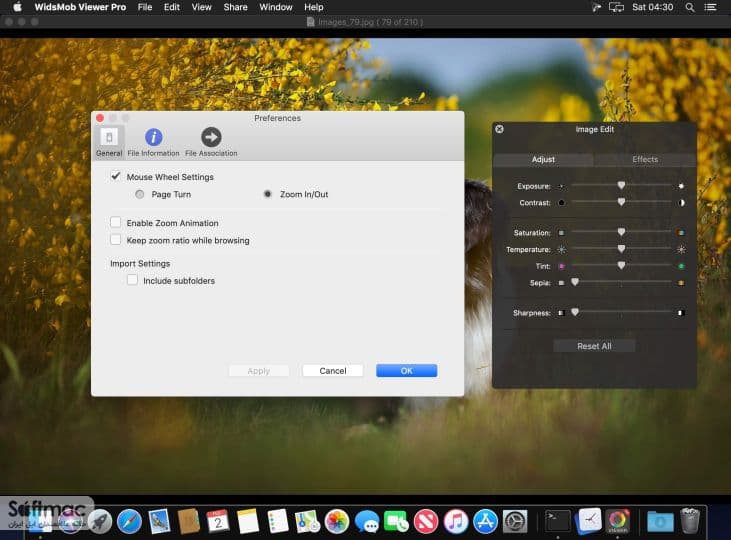Open Spotlight search in menu bar
This screenshot has height=540, width=731.
[690, 7]
